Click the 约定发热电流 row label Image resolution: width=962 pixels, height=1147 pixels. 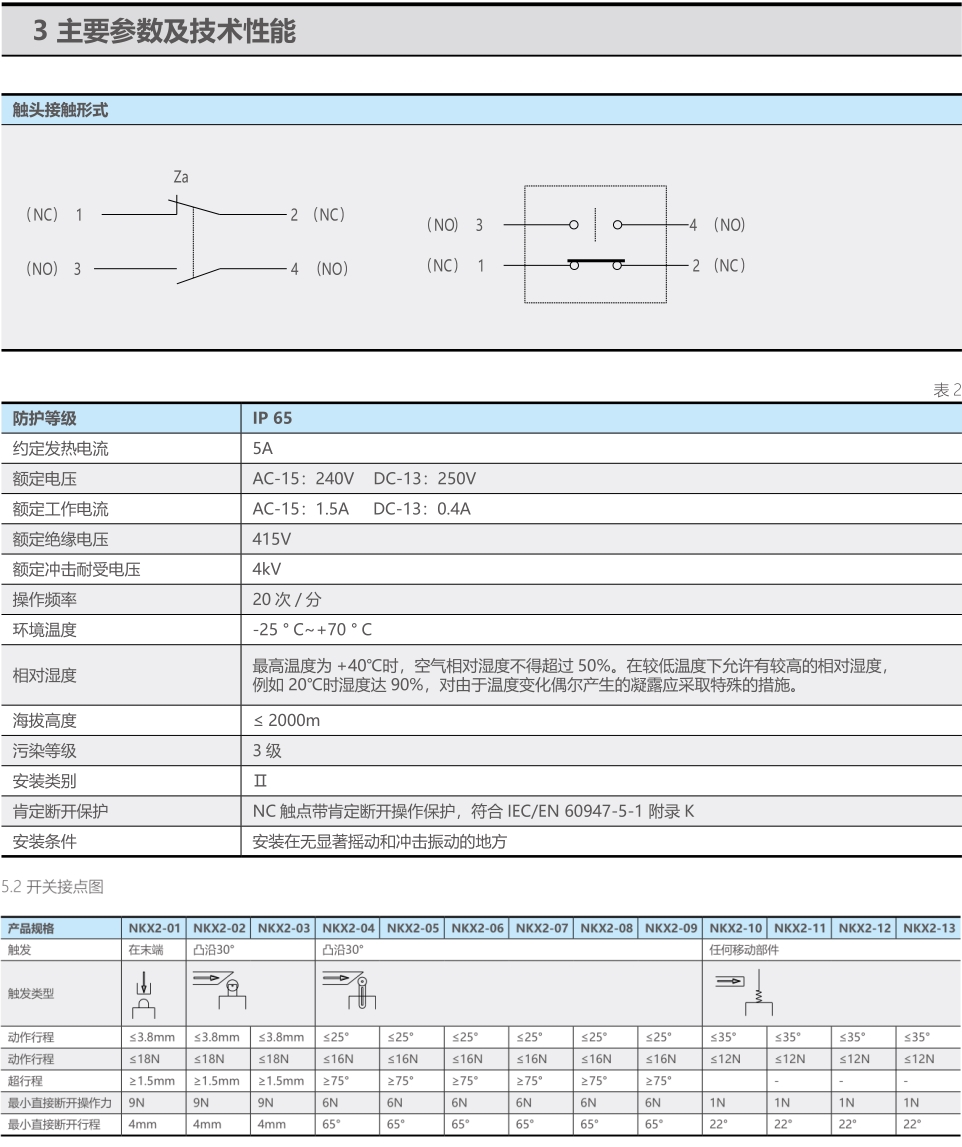pyautogui.click(x=60, y=448)
